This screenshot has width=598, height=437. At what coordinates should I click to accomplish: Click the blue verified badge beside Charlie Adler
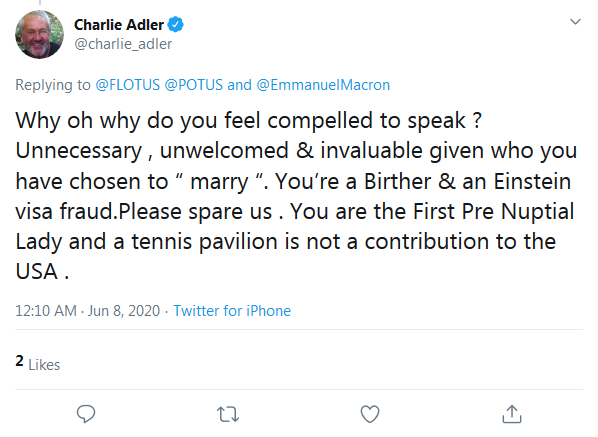(x=176, y=25)
